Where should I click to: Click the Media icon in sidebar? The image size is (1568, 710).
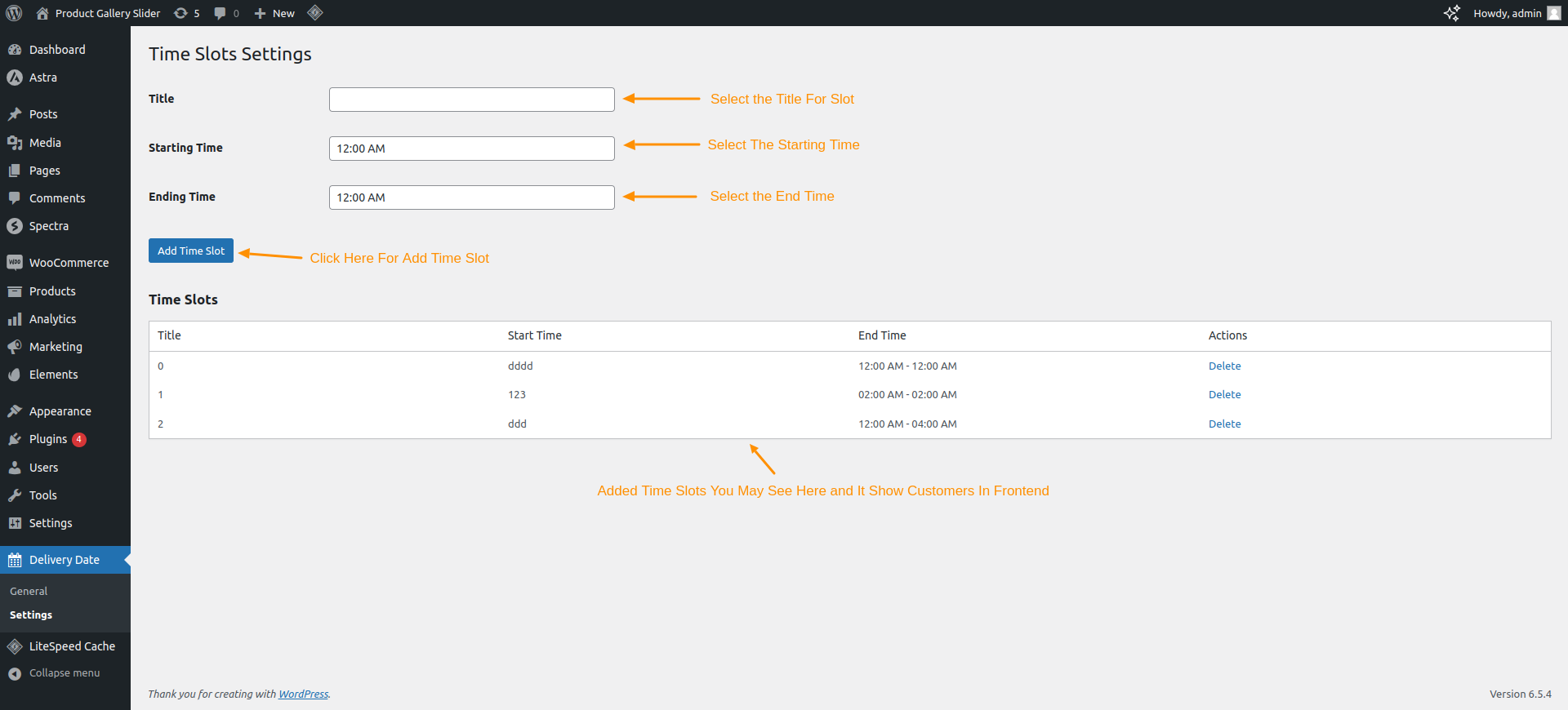point(15,143)
